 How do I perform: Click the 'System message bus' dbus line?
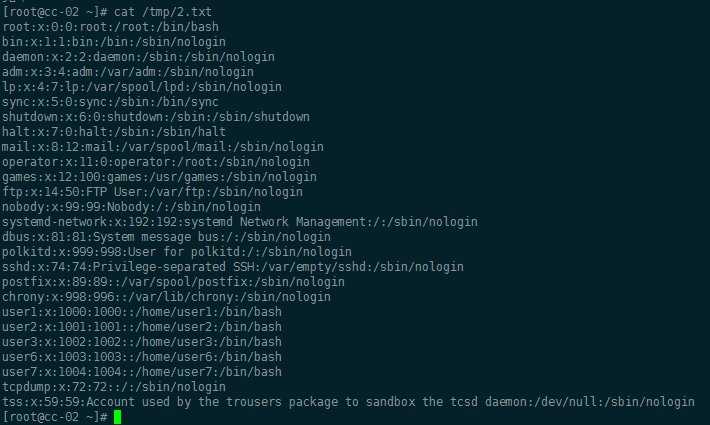[x=141, y=236]
